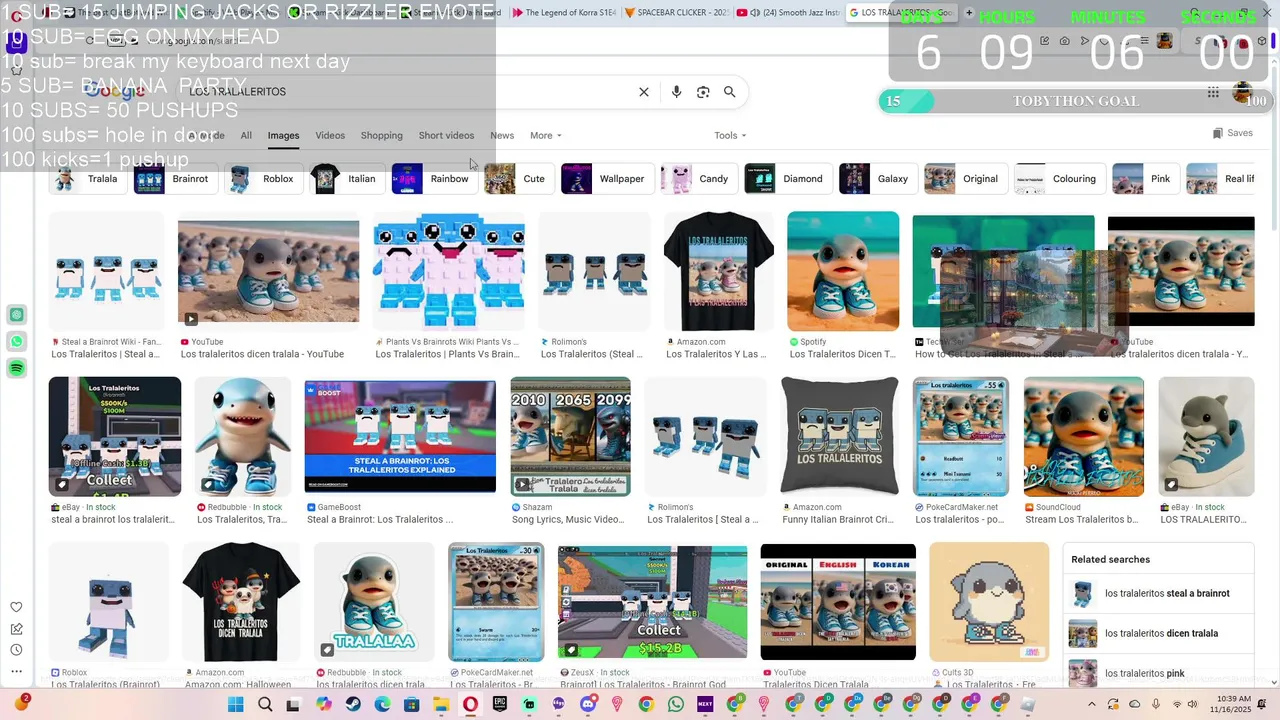1280x720 pixels.
Task: Open the Original English Korean YouTube thumbnail
Action: click(838, 602)
